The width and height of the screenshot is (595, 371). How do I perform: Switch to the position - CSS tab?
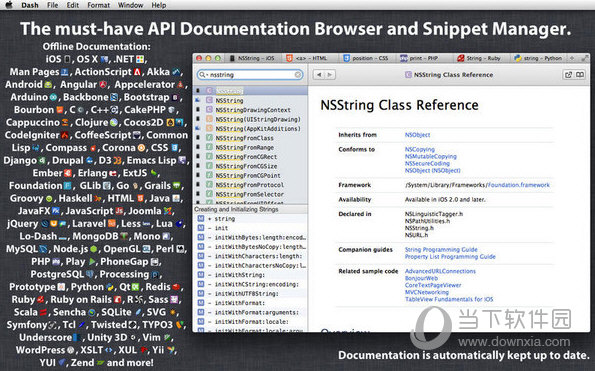[366, 58]
